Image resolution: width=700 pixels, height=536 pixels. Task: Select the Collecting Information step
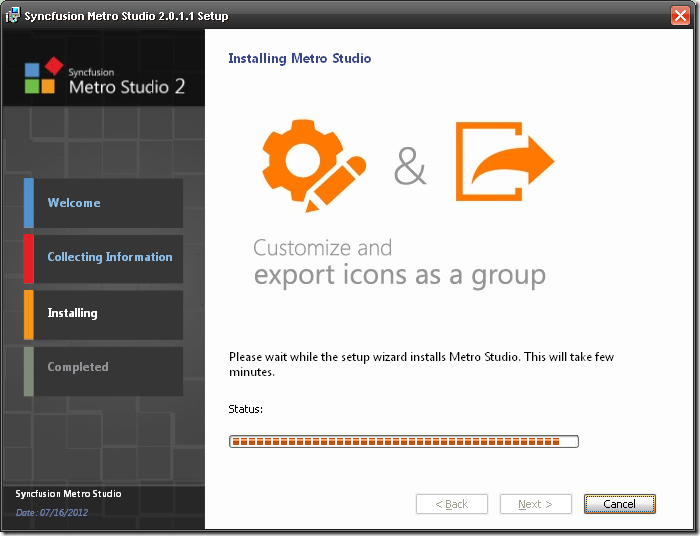[x=104, y=259]
